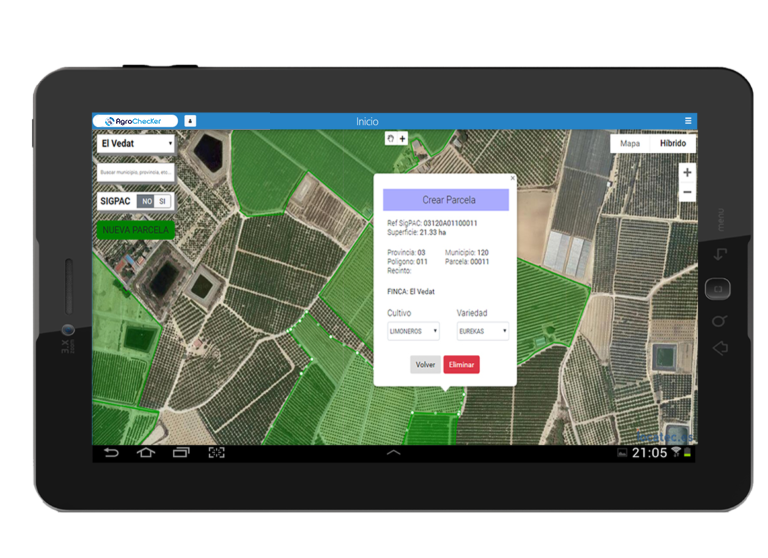
Task: Click the Volver button
Action: [425, 364]
